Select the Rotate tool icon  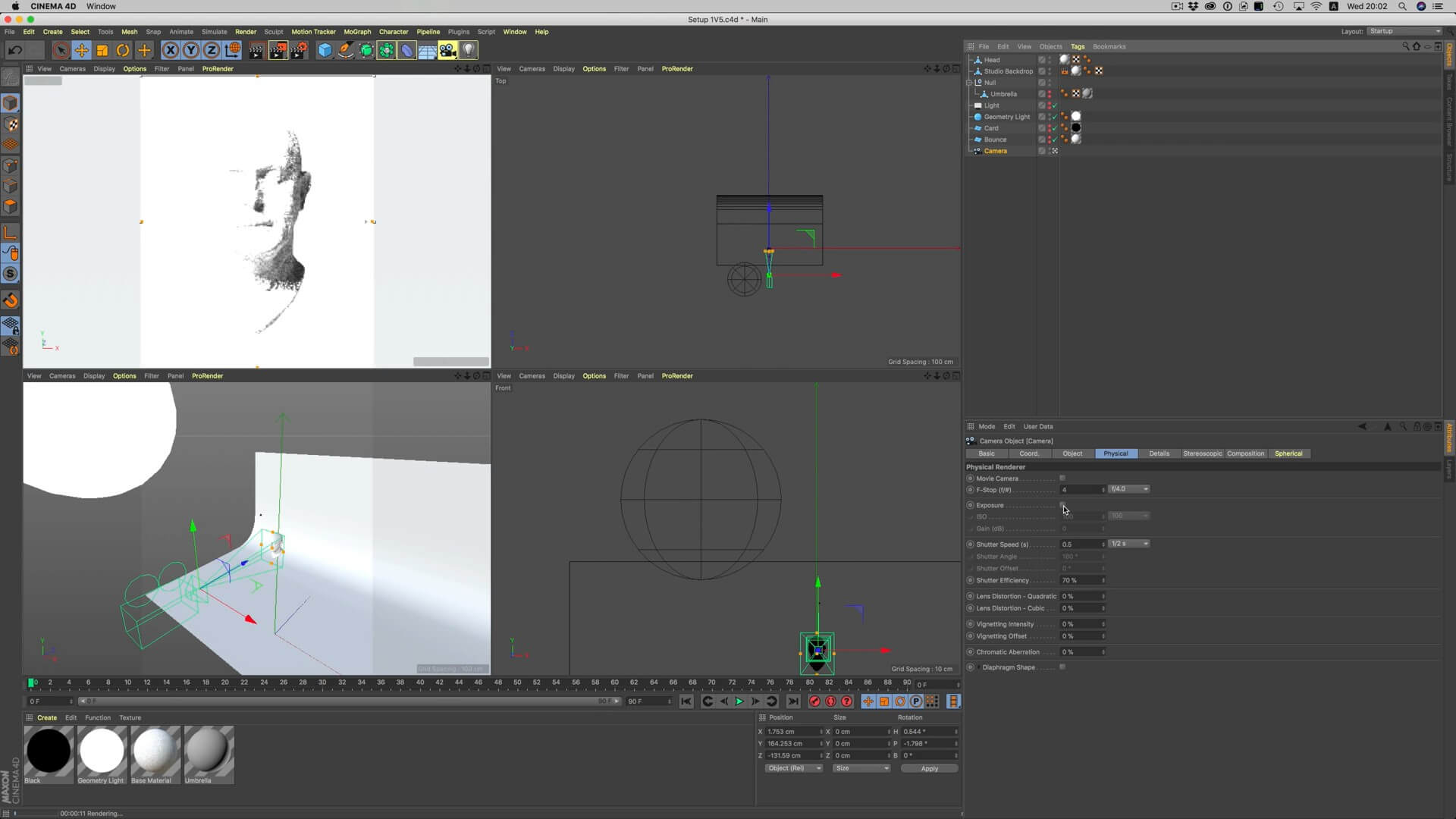click(123, 51)
